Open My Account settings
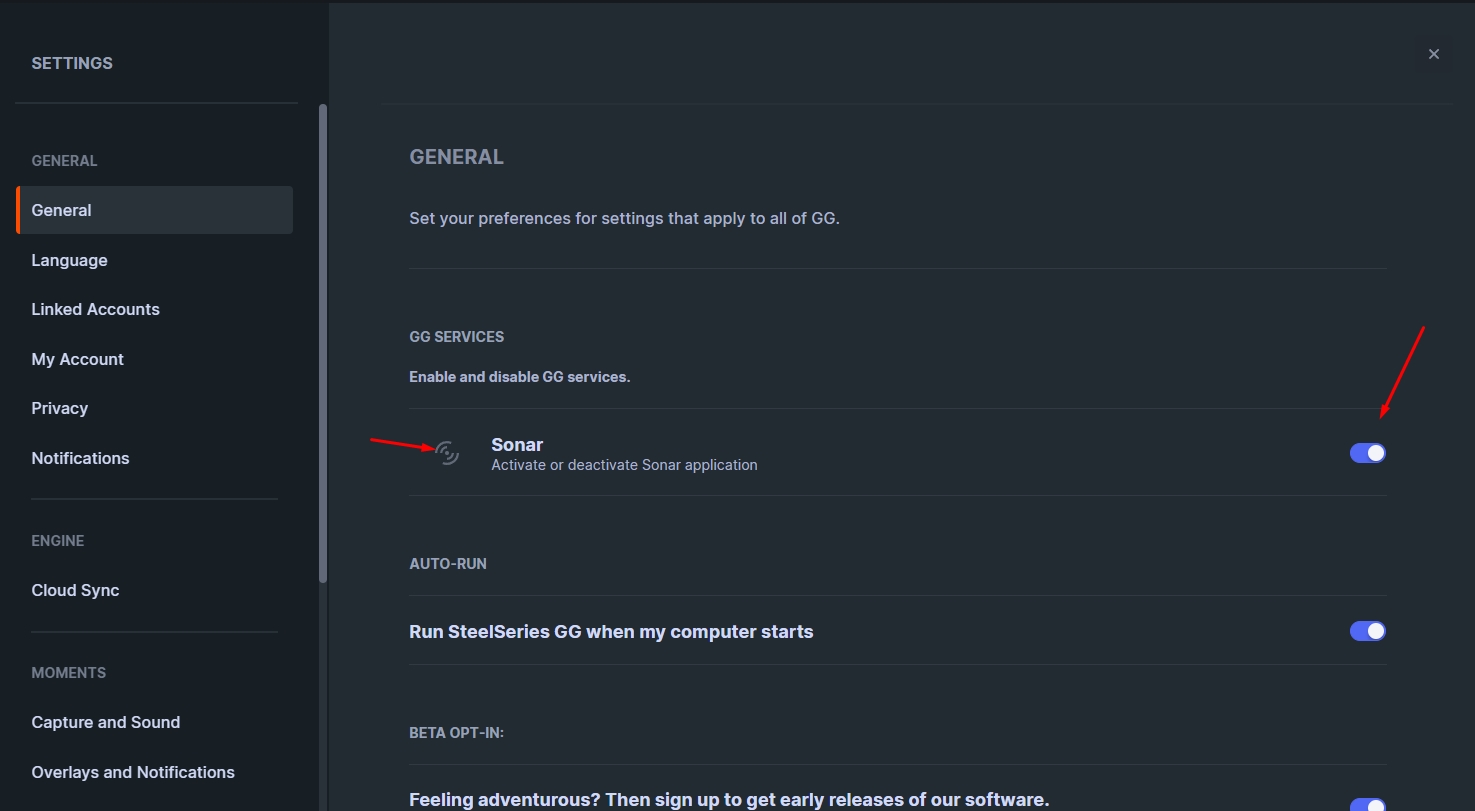The width and height of the screenshot is (1475, 811). [x=77, y=359]
